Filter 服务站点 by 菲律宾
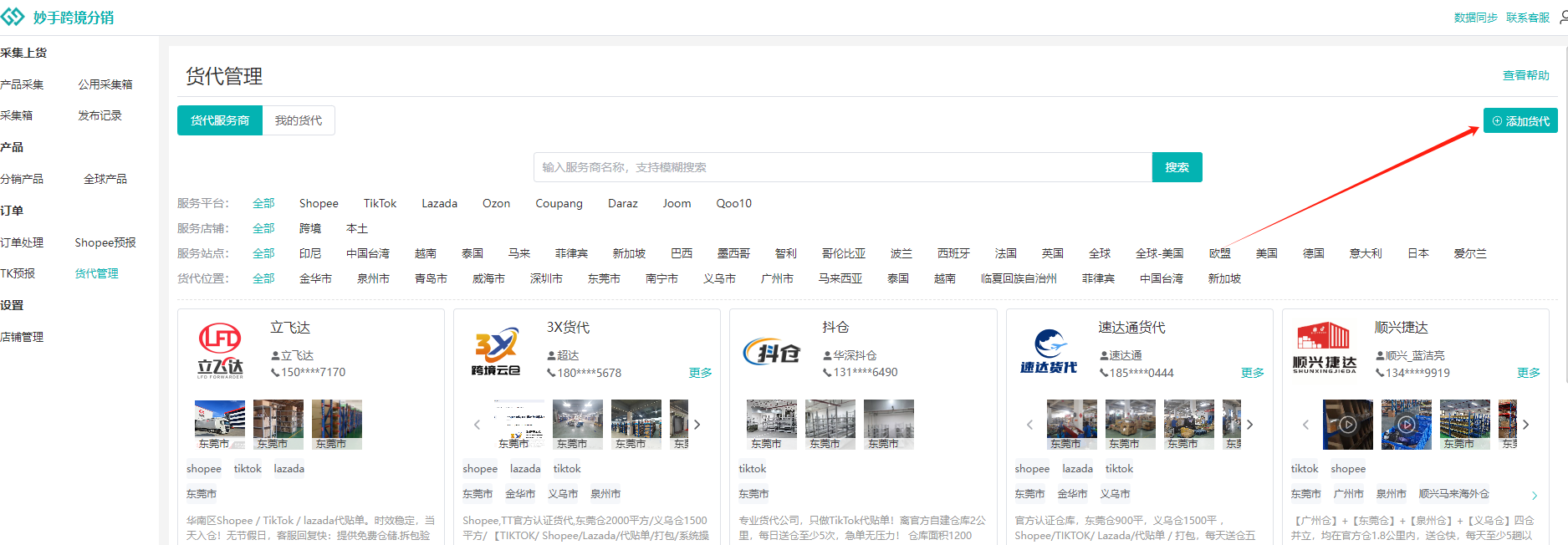Screen dimensions: 1568x545 point(571,253)
